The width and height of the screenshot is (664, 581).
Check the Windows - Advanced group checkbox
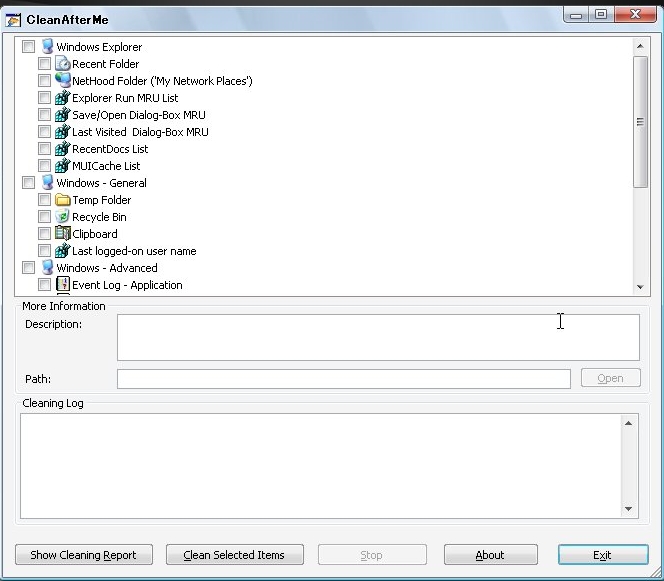(28, 268)
